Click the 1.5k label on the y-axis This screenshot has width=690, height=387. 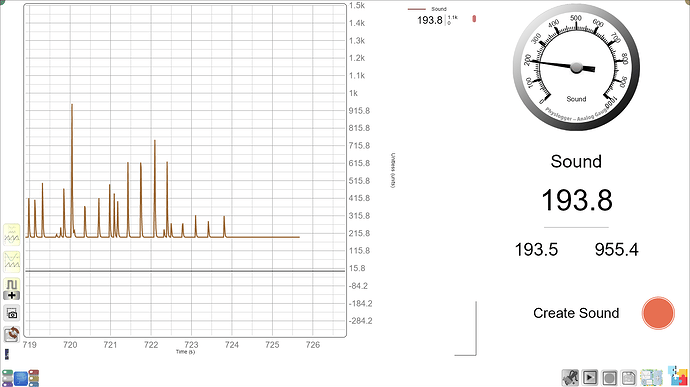357,6
